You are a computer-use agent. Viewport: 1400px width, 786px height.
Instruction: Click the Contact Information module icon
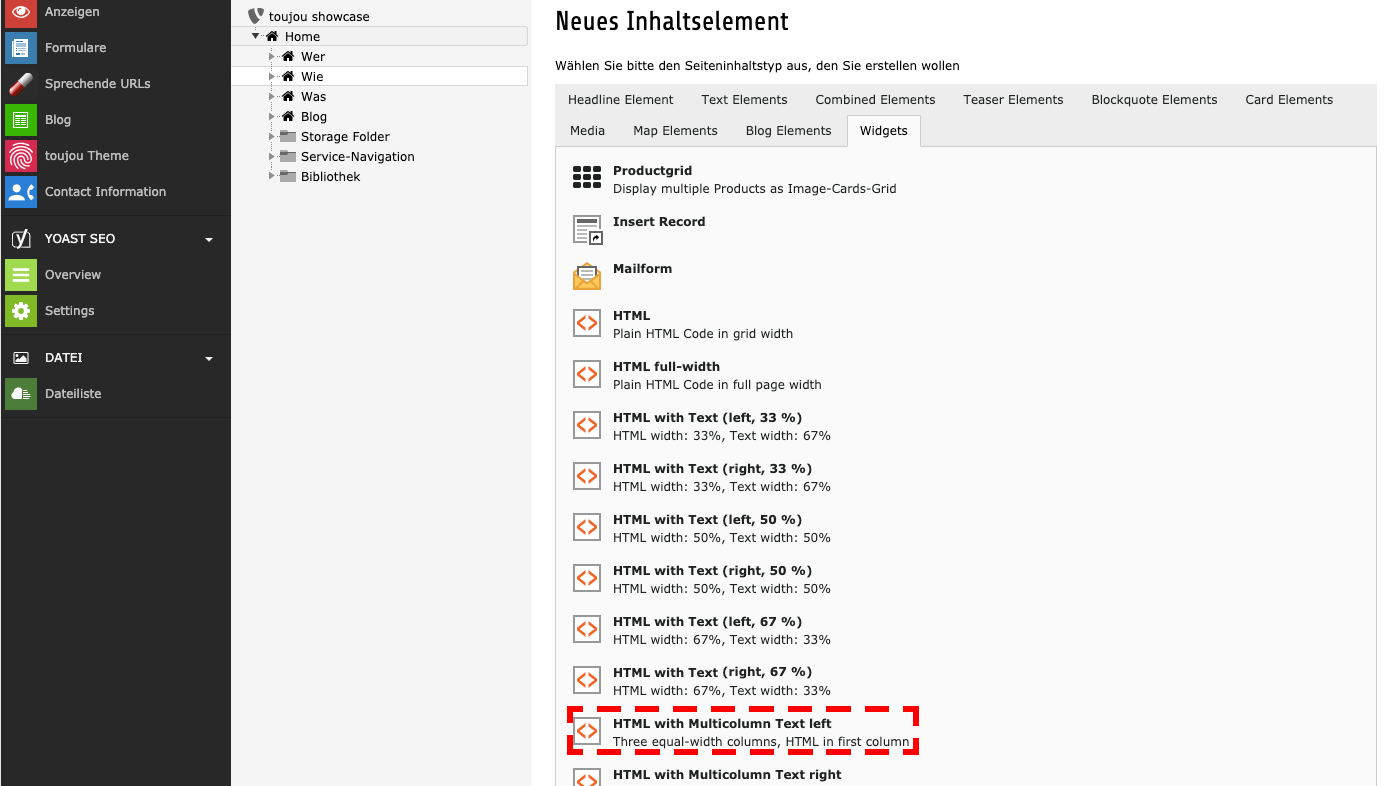(x=20, y=192)
